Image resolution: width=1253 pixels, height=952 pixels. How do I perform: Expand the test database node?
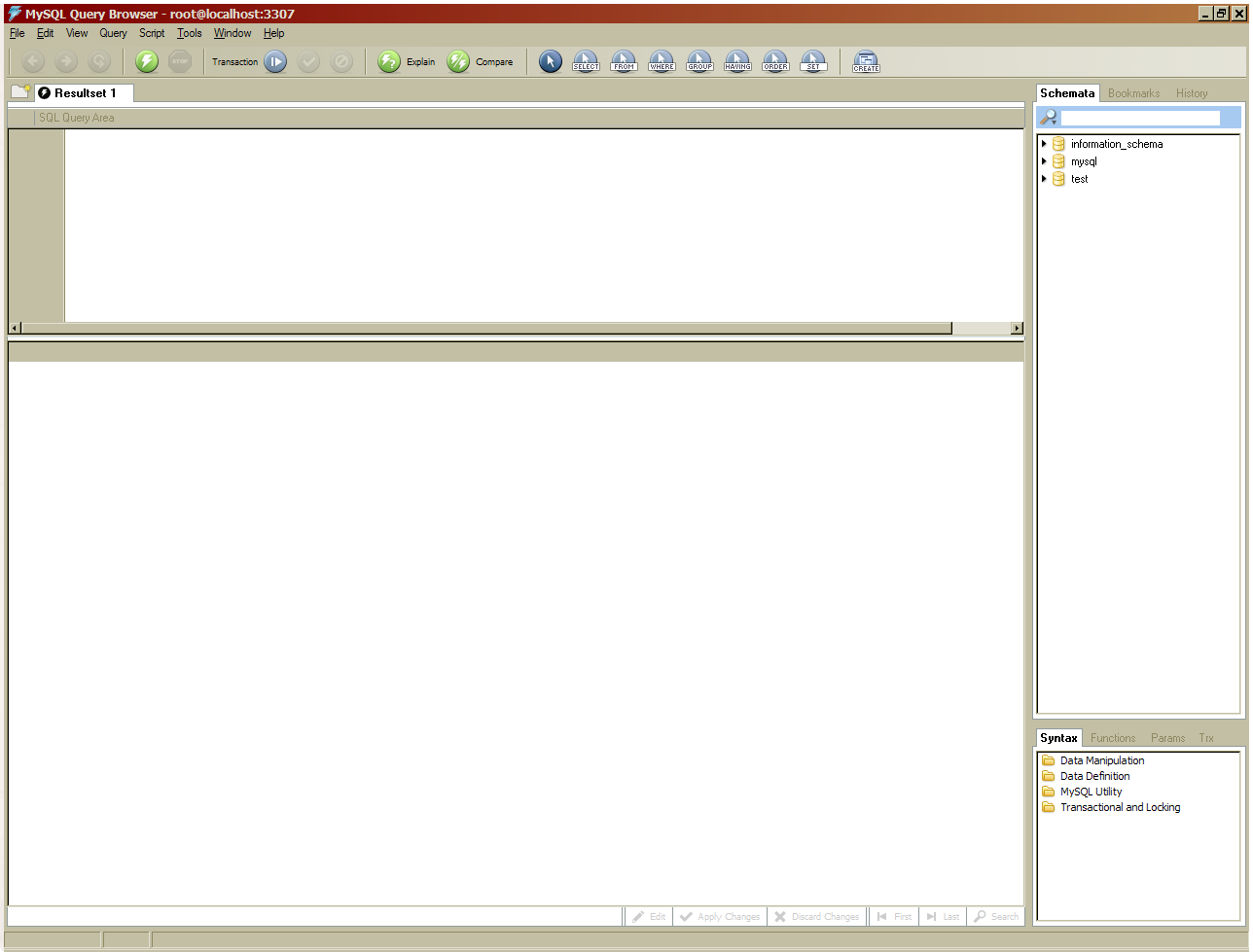[1044, 179]
